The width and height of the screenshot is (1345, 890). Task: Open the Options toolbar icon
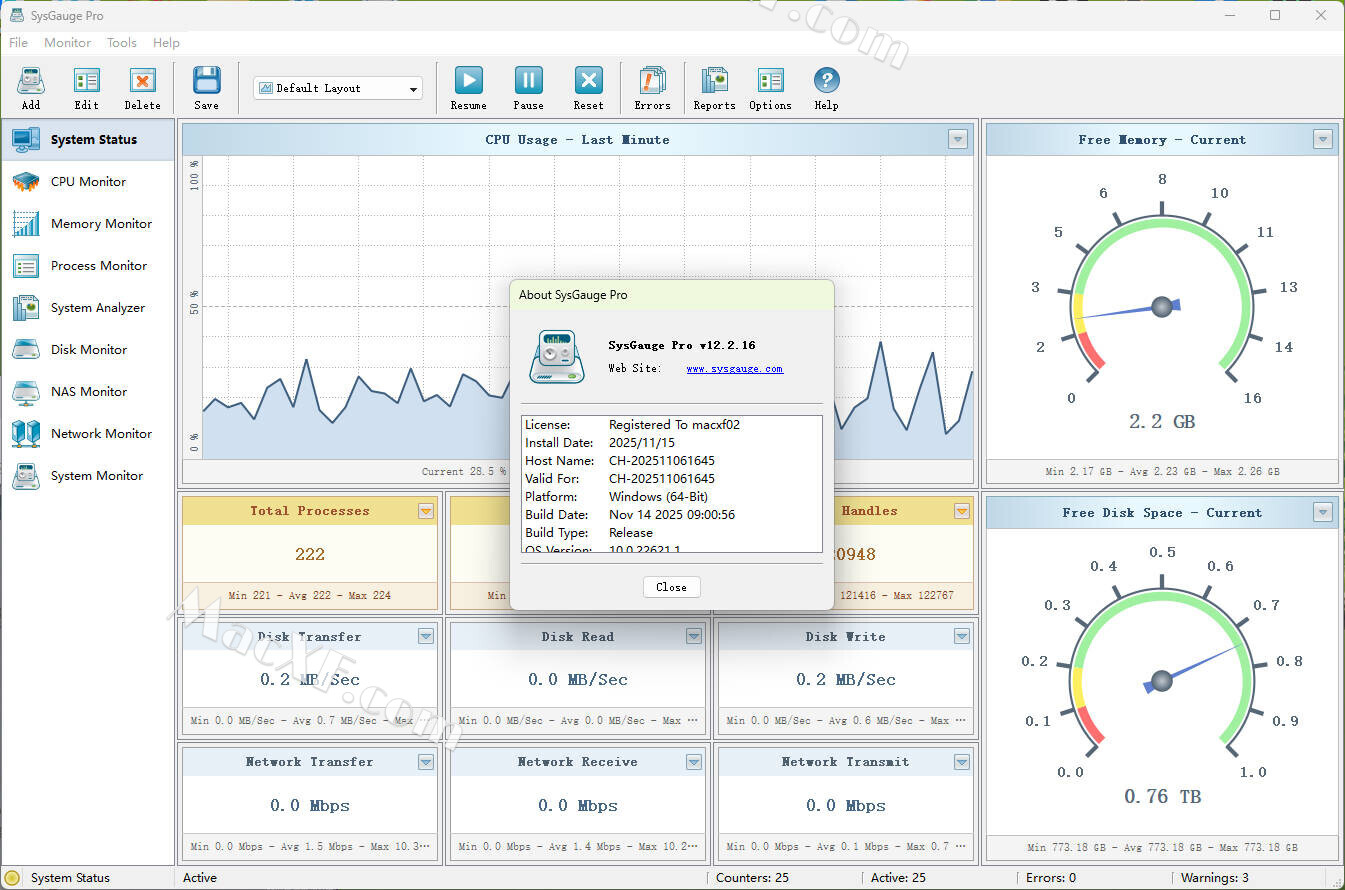click(x=770, y=88)
